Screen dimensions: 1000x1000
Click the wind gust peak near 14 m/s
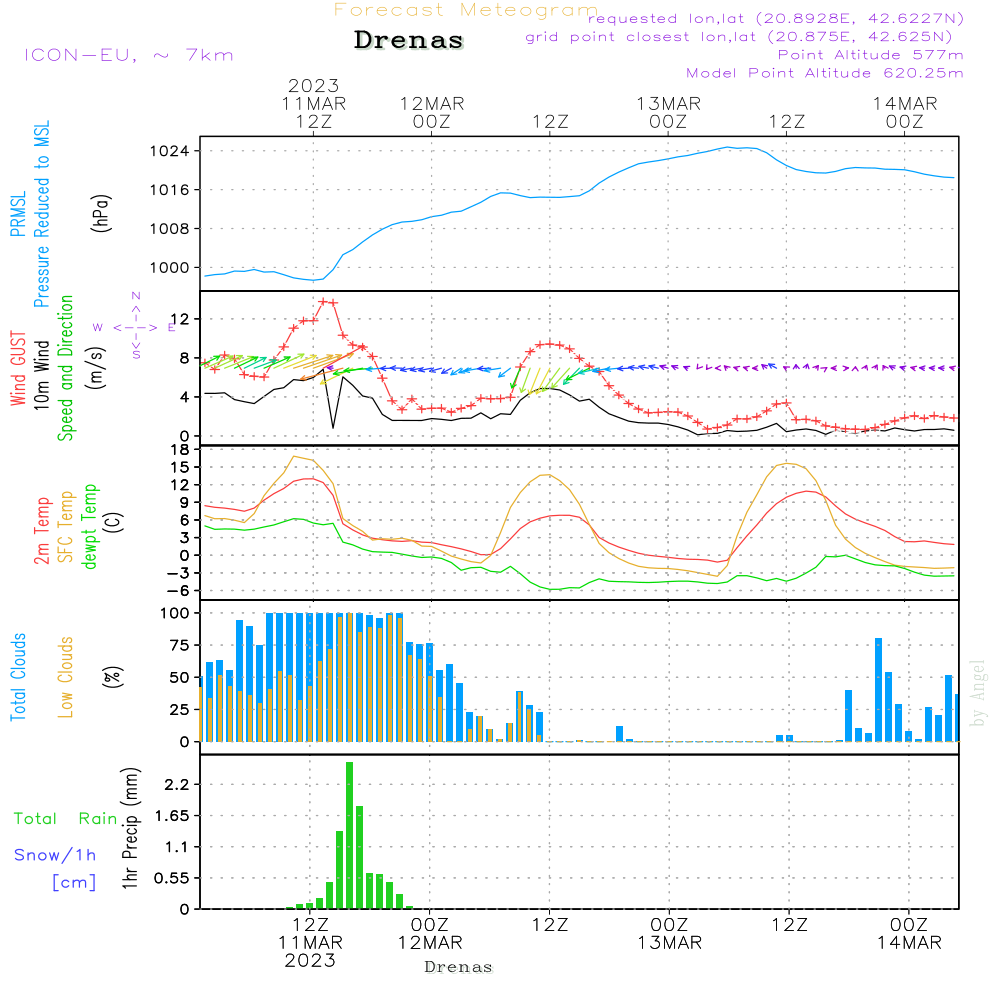click(x=323, y=301)
